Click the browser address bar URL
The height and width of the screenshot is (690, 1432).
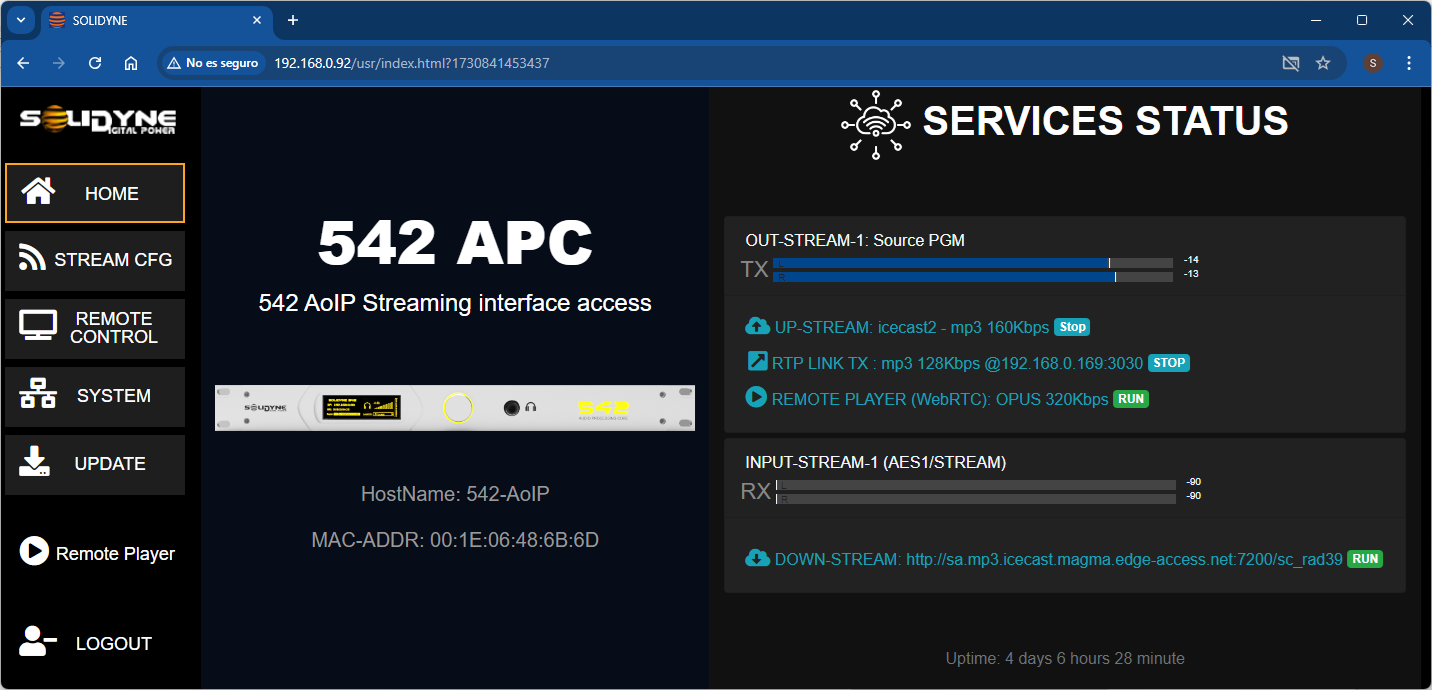pos(410,62)
